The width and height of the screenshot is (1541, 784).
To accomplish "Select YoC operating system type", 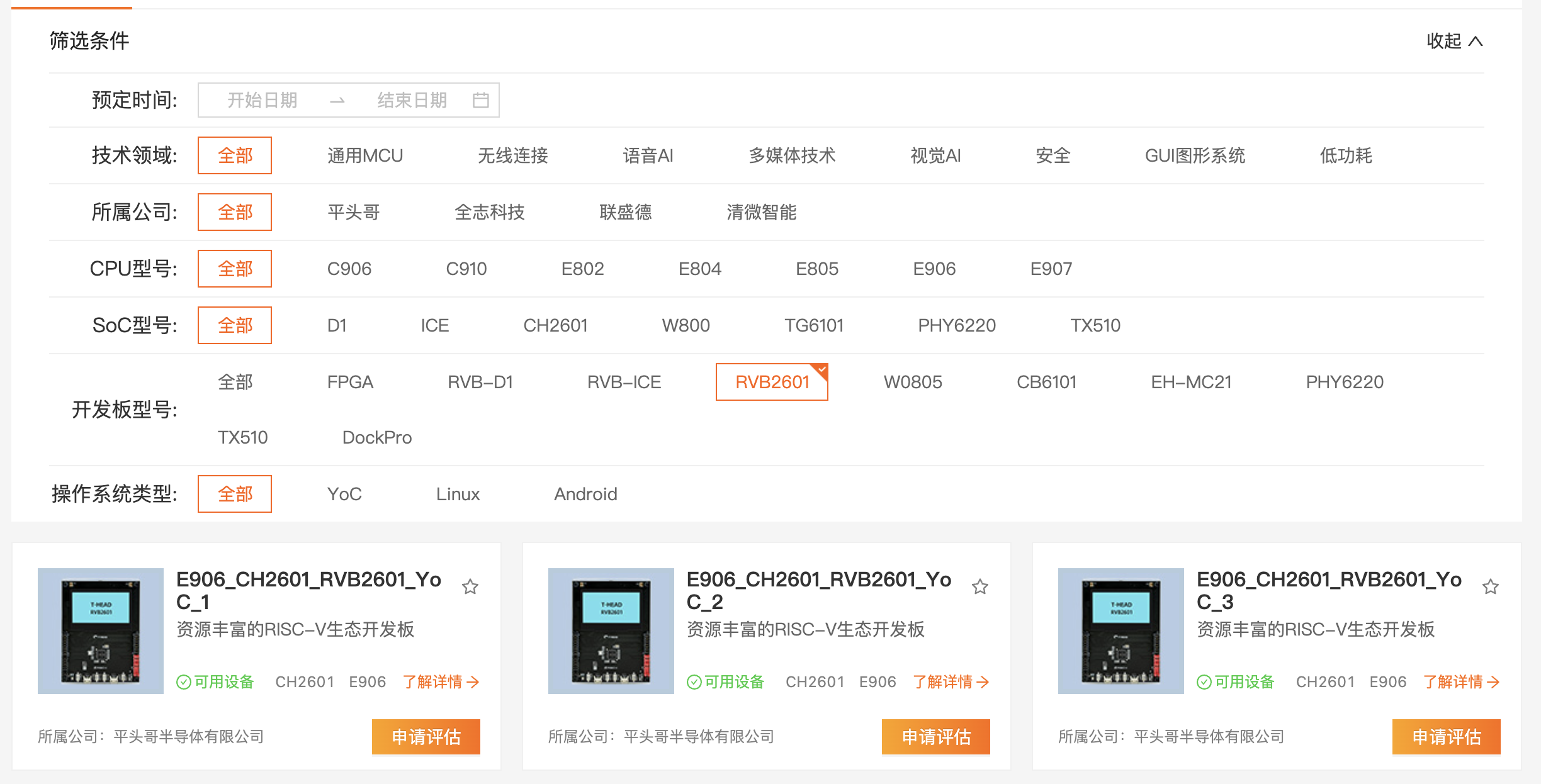I will (344, 494).
